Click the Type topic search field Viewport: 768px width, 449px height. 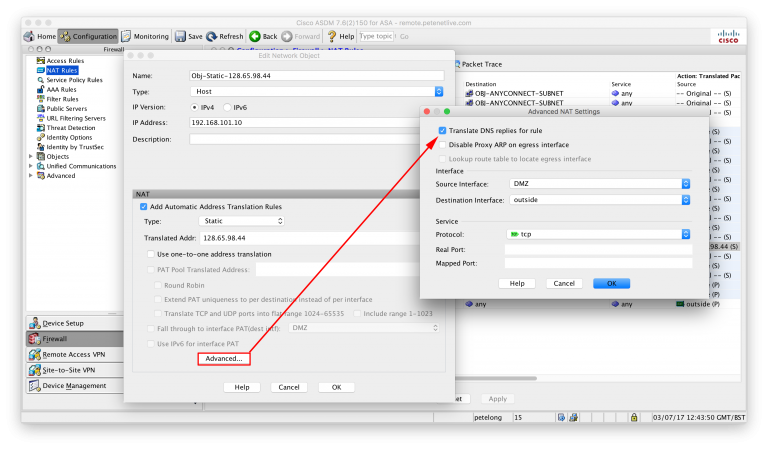pyautogui.click(x=376, y=36)
